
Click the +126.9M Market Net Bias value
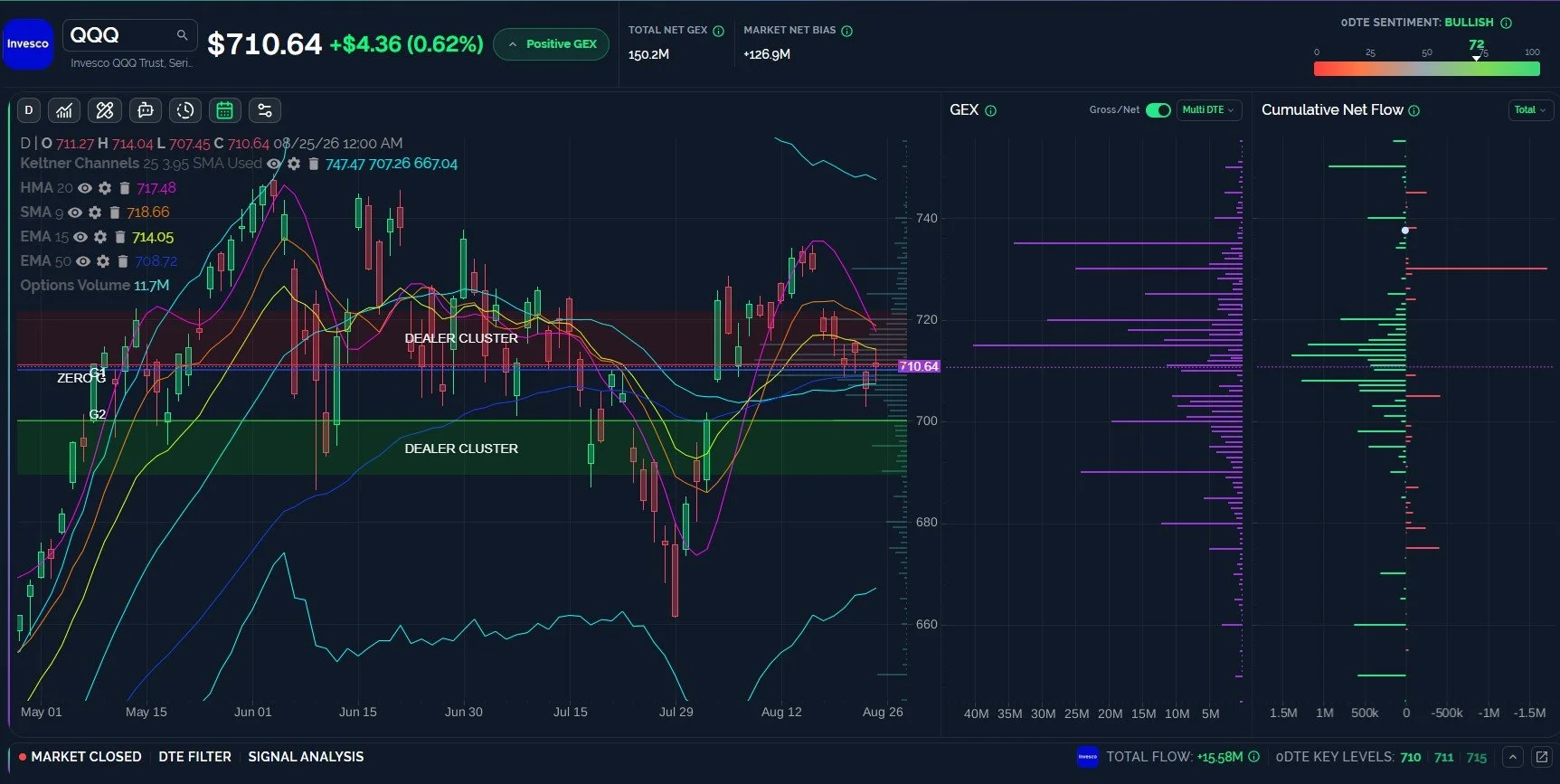tap(767, 54)
